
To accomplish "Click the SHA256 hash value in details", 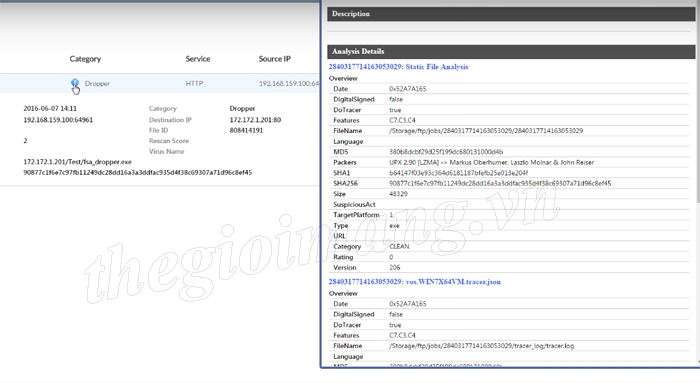I will pyautogui.click(x=500, y=183).
